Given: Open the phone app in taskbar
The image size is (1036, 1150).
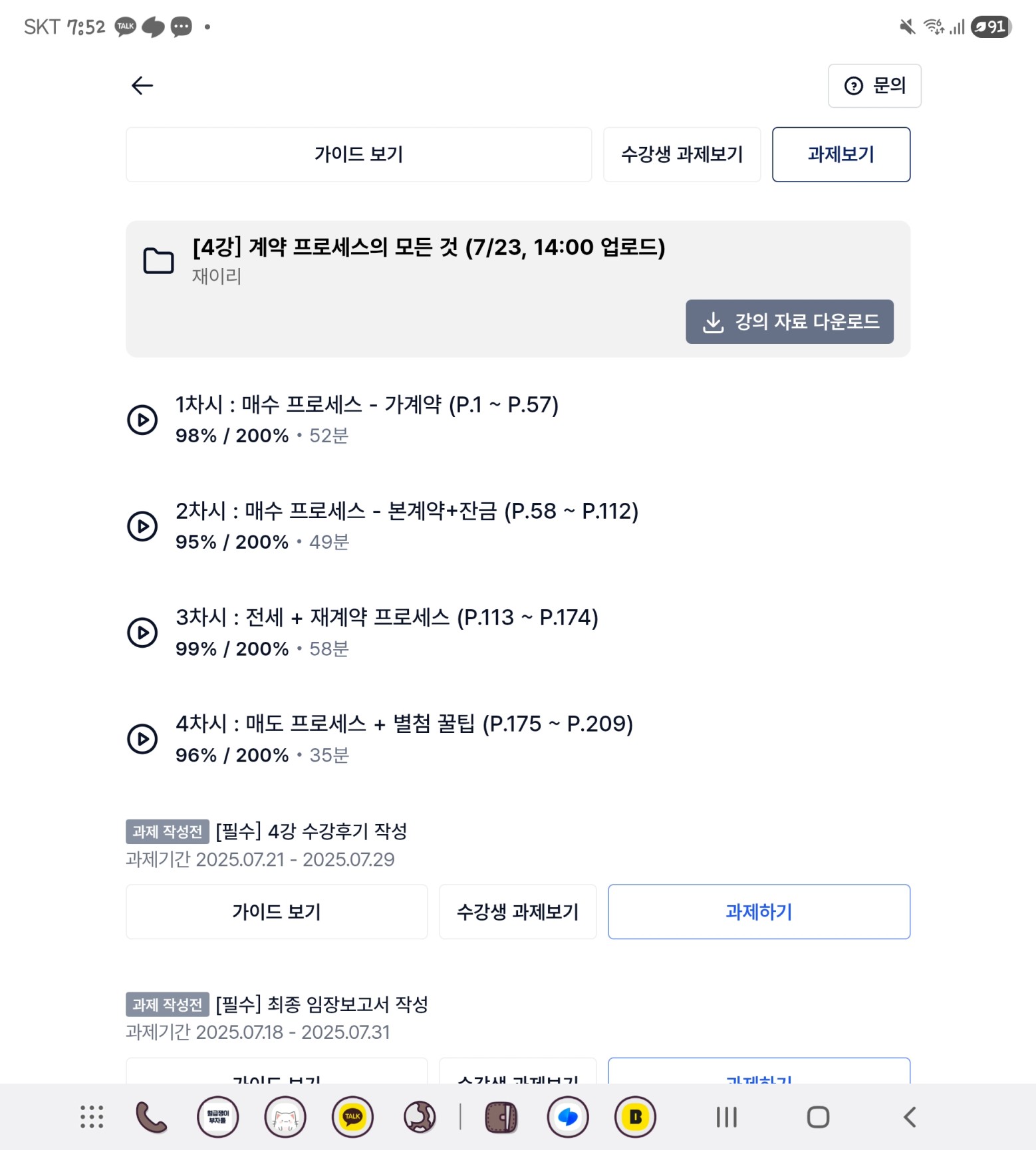Looking at the screenshot, I should (x=152, y=1117).
